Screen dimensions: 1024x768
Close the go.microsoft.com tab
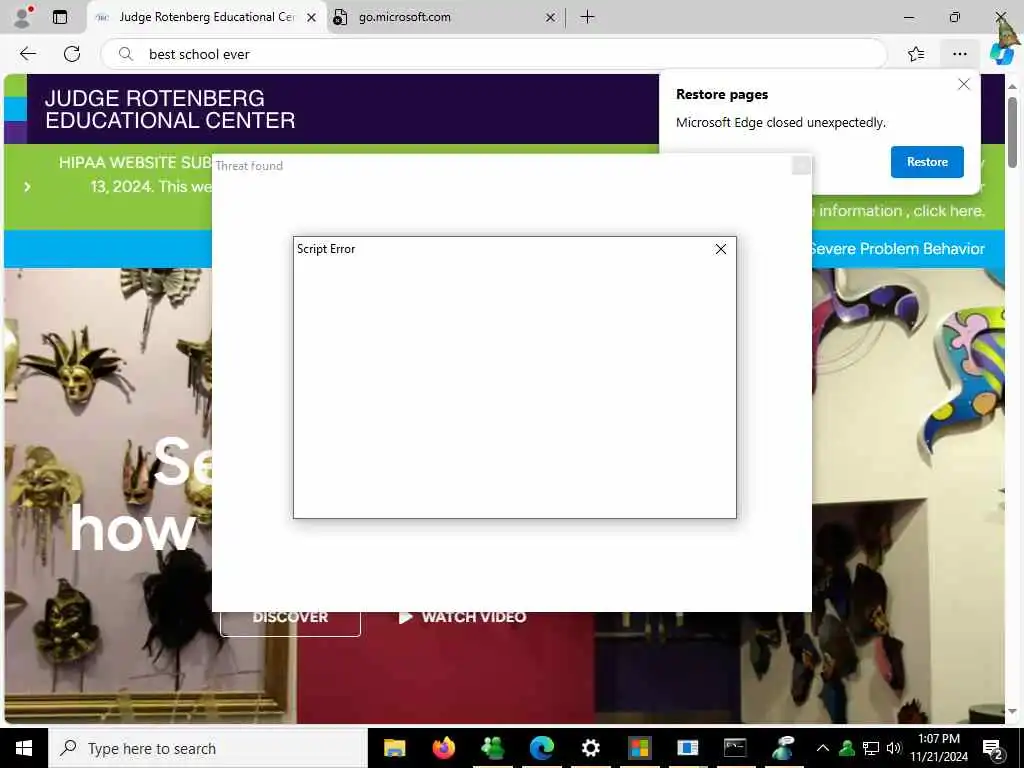pyautogui.click(x=551, y=18)
